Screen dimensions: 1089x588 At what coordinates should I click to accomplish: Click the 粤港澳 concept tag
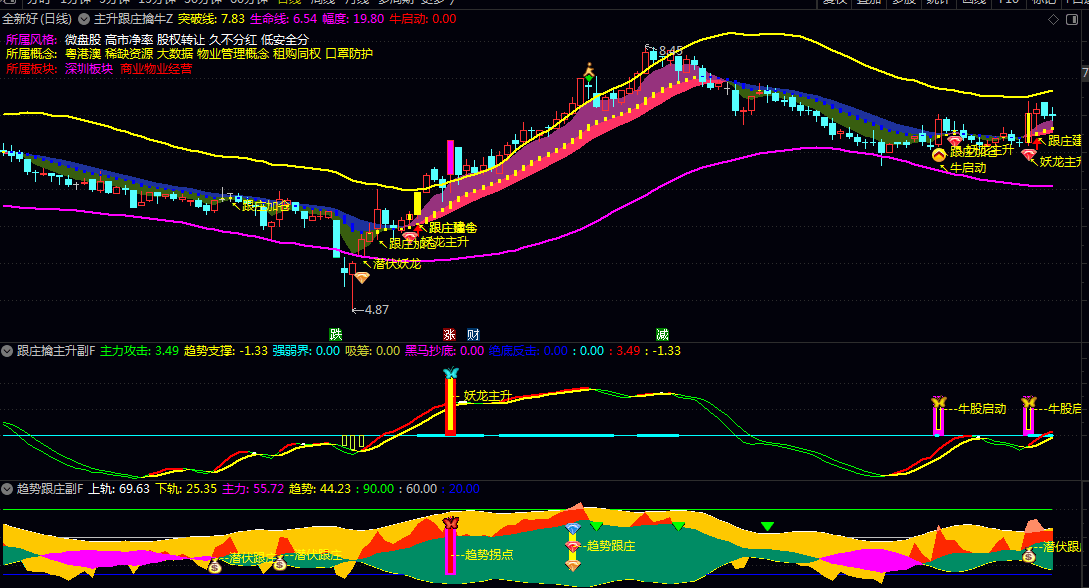[x=83, y=54]
